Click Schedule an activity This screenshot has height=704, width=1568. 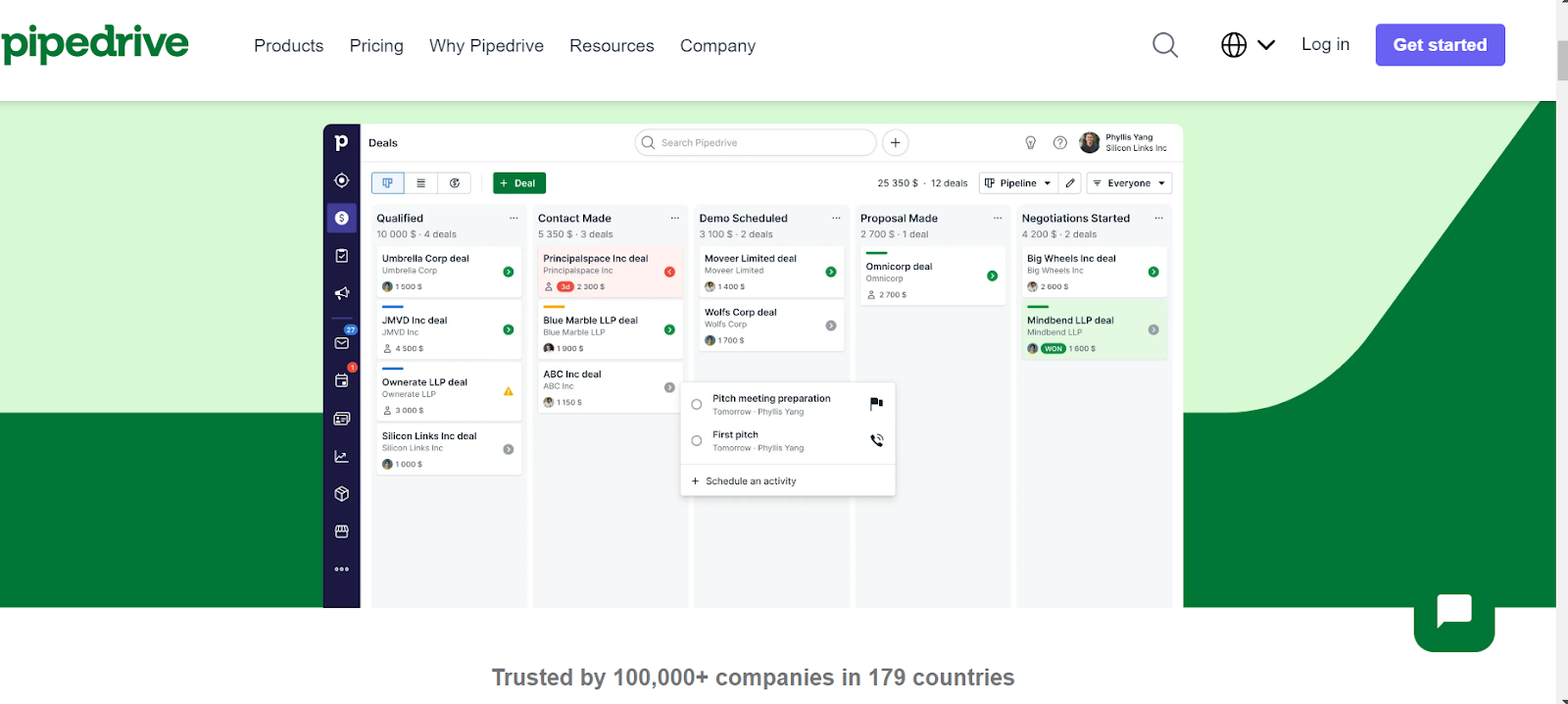tap(744, 481)
